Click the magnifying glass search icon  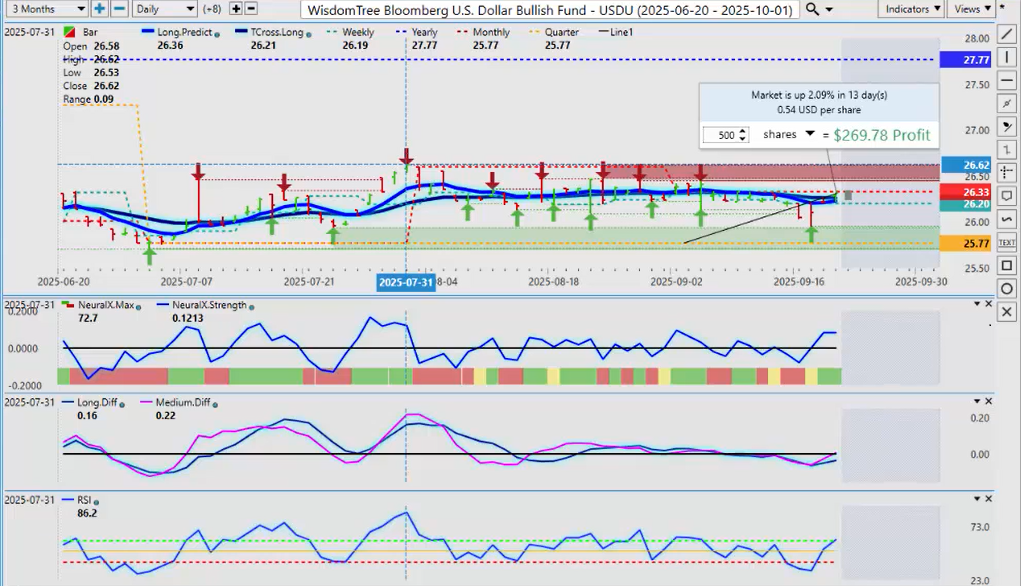[x=813, y=9]
